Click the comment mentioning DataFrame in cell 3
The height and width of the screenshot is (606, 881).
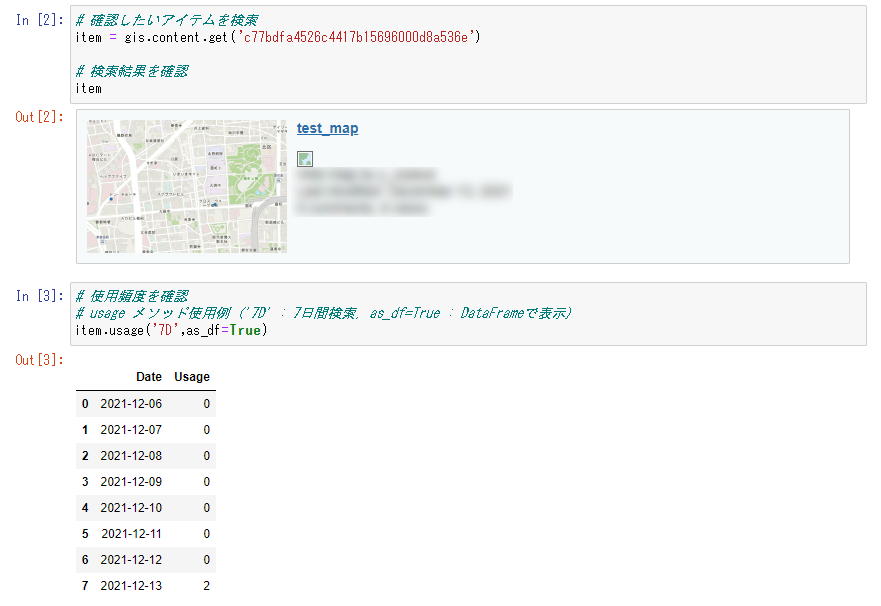[x=324, y=313]
